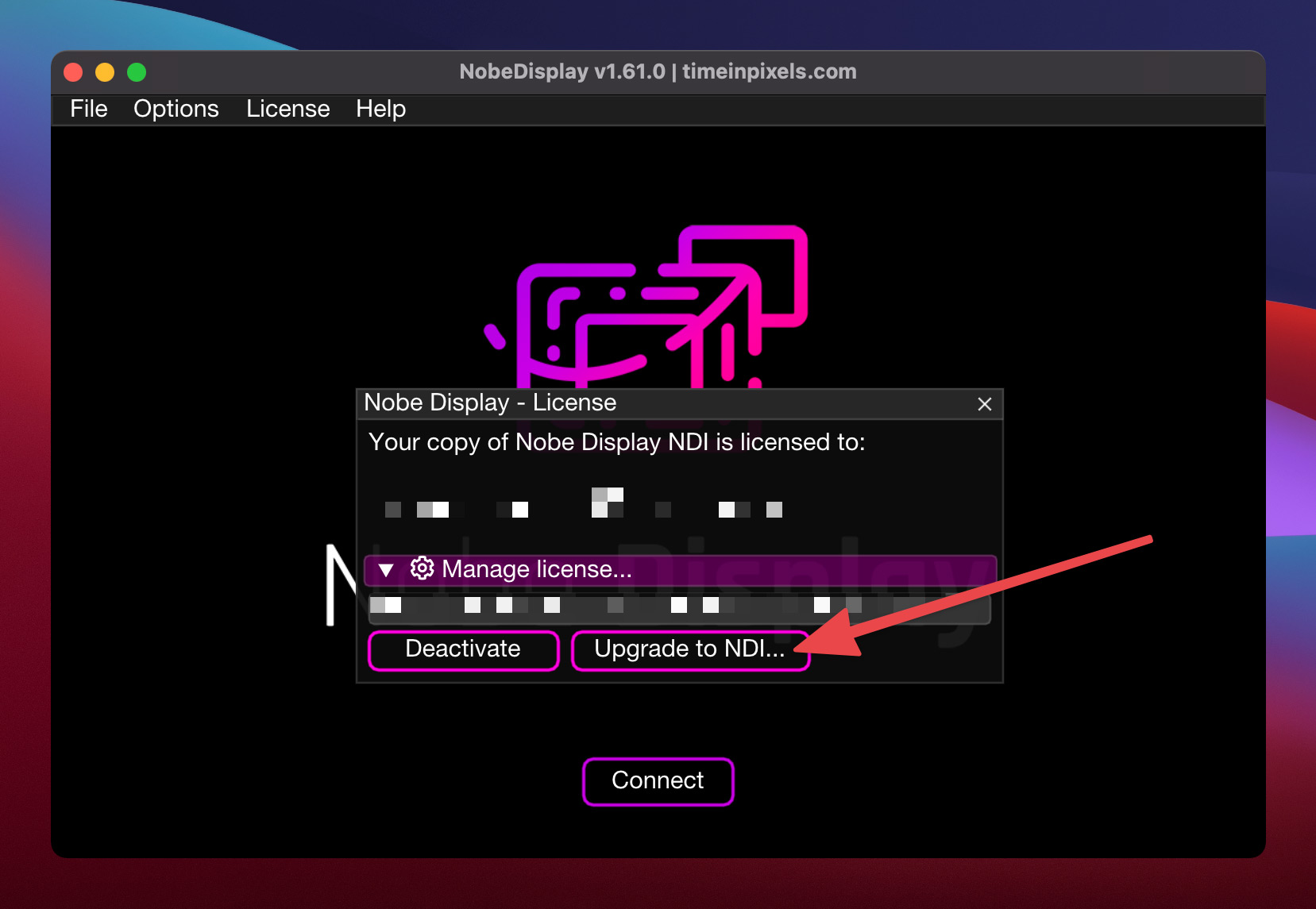Open the Help menu
Image resolution: width=1316 pixels, height=909 pixels.
point(380,109)
